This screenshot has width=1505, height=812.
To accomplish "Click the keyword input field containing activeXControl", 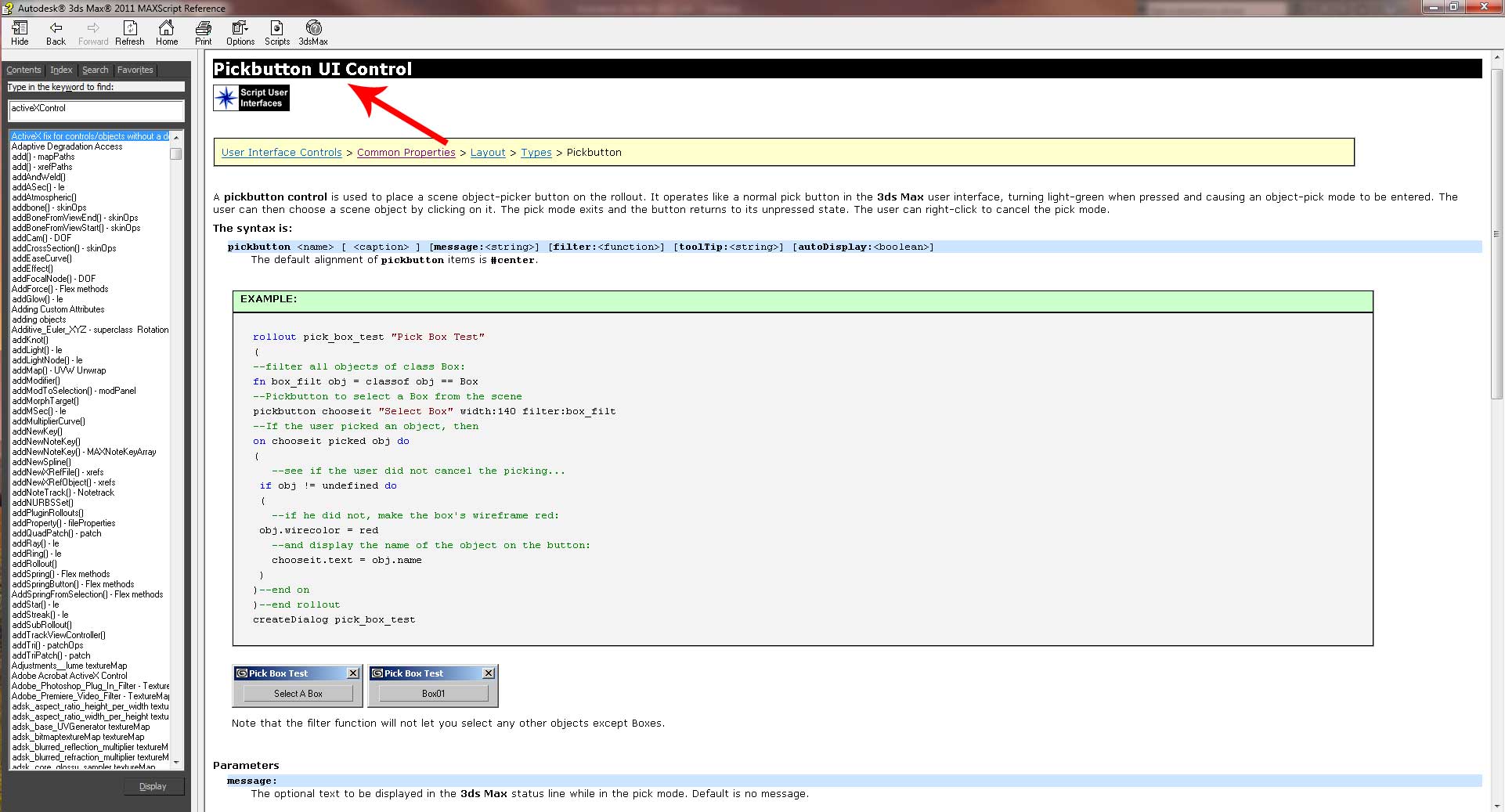I will pyautogui.click(x=96, y=110).
